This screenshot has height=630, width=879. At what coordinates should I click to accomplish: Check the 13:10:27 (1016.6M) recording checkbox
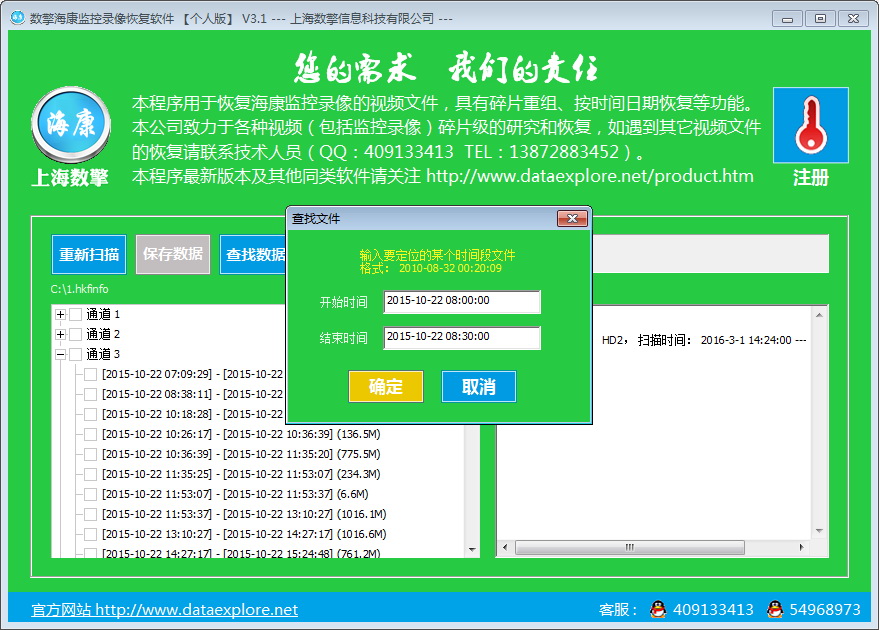[x=90, y=534]
